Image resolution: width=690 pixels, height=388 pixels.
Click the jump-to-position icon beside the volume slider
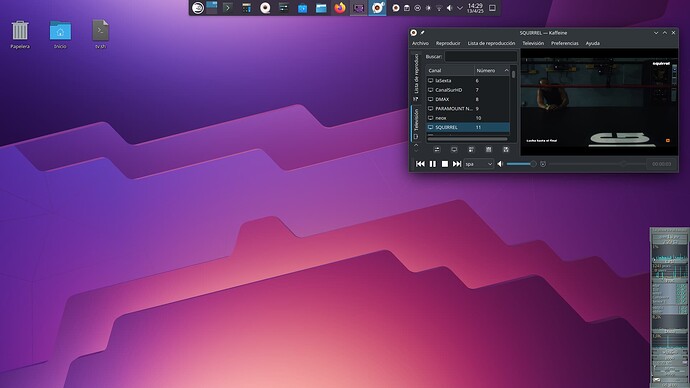(543, 164)
